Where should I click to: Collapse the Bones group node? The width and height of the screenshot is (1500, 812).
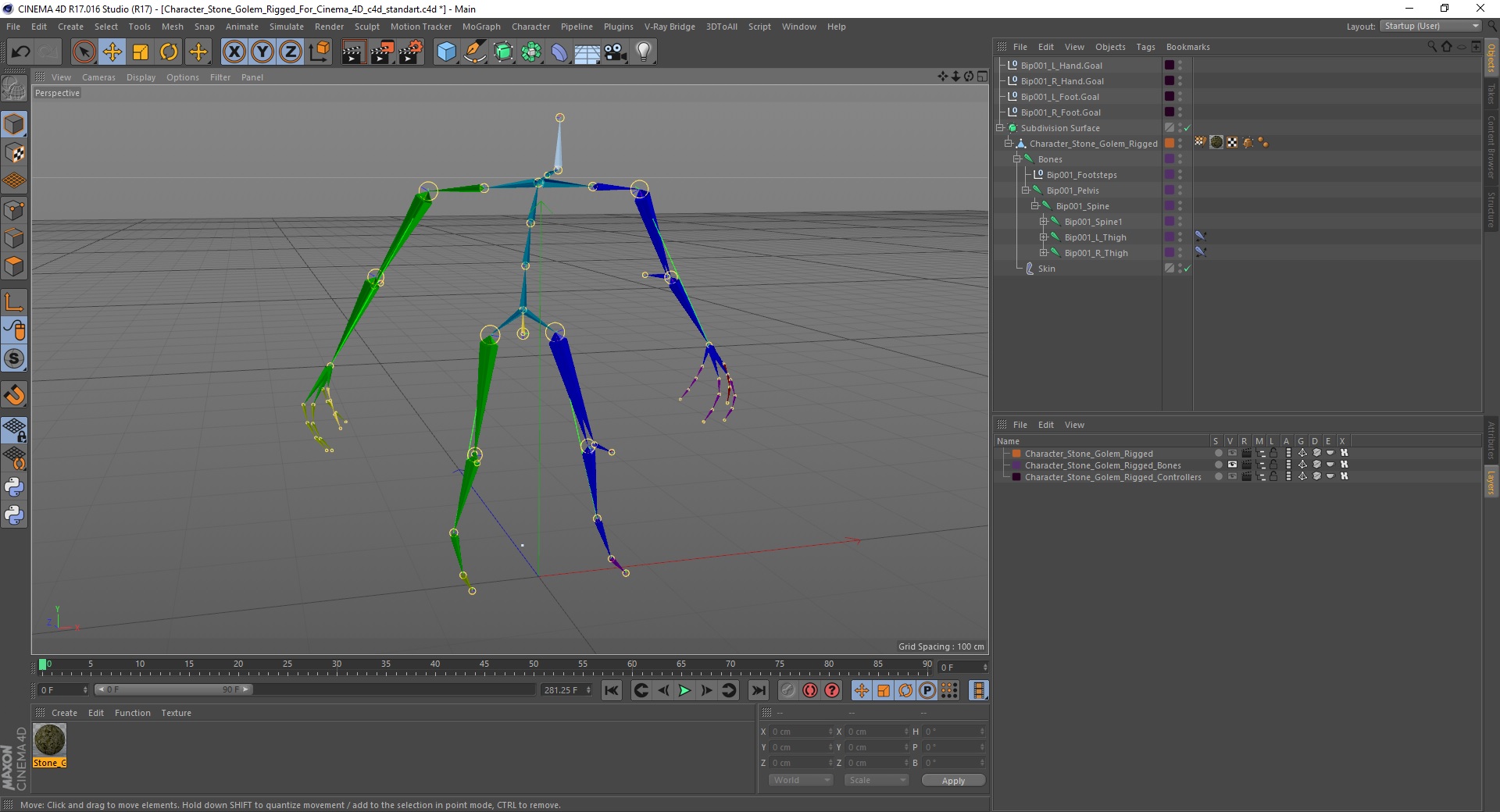(1017, 159)
